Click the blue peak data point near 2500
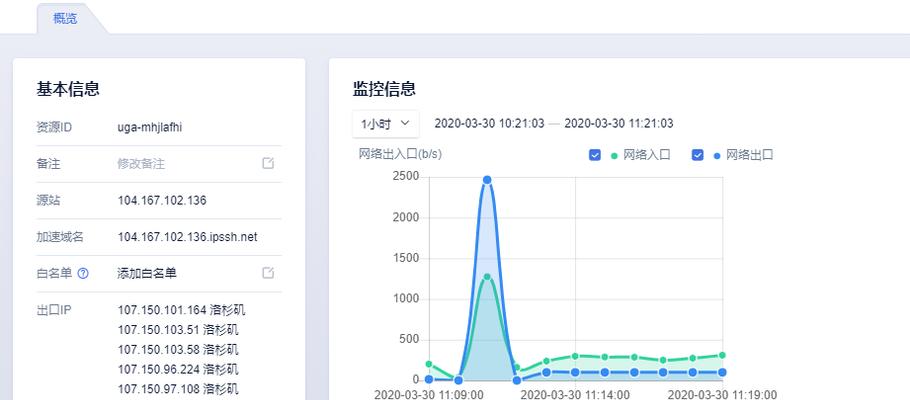The height and width of the screenshot is (400, 910). coord(488,180)
